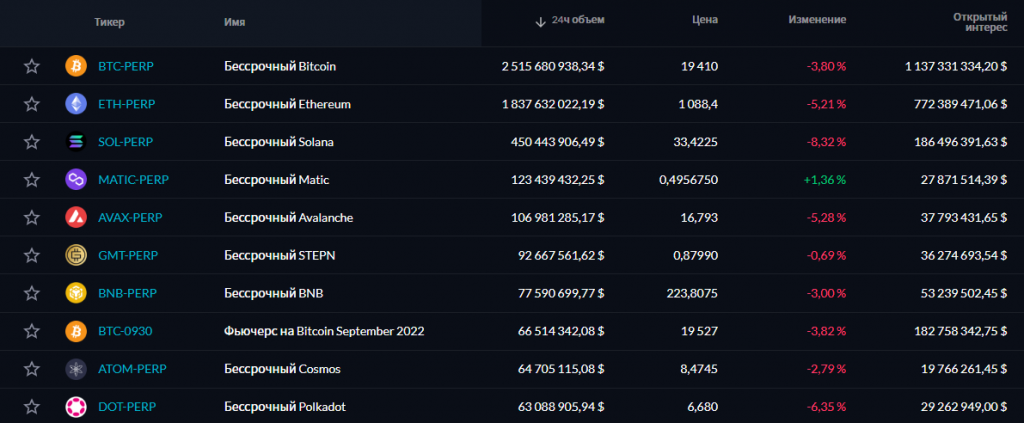Click the Имя column header
Viewport: 1024px width, 423px height.
point(235,21)
